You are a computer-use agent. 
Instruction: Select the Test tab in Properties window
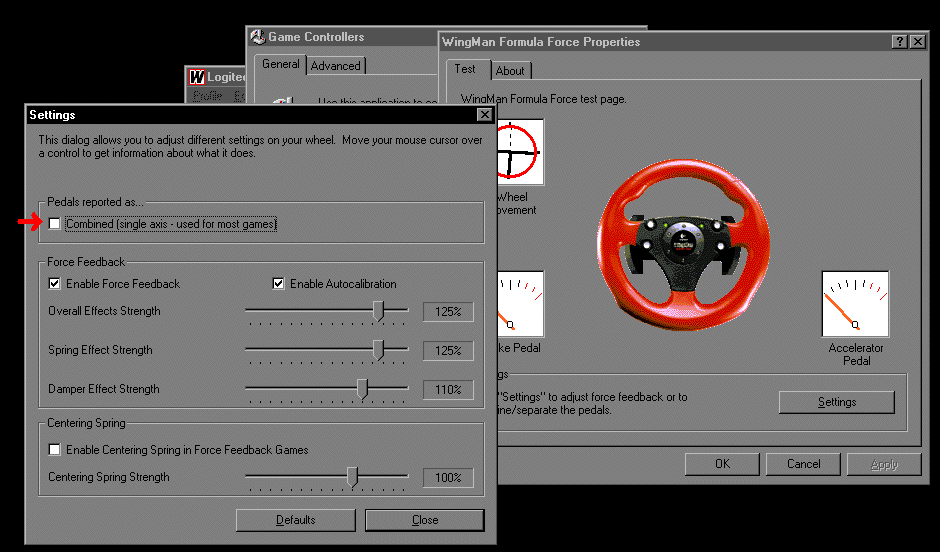pyautogui.click(x=465, y=69)
